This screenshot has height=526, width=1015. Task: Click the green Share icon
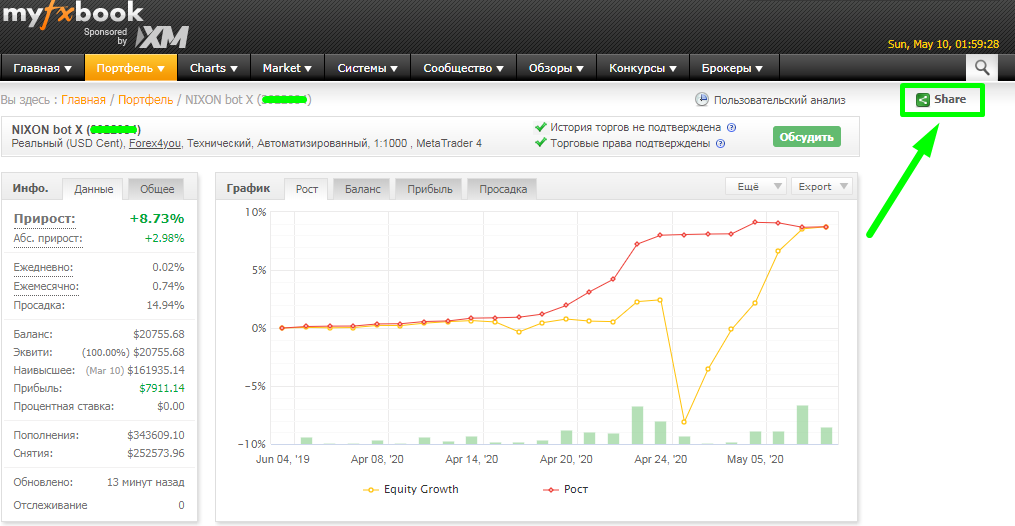point(922,100)
